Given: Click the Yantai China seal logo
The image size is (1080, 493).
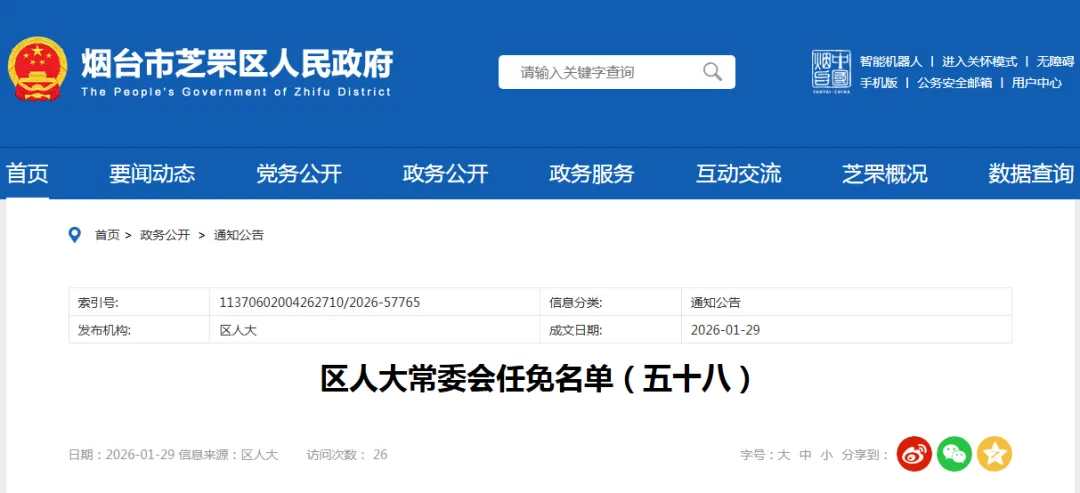Looking at the screenshot, I should (831, 72).
